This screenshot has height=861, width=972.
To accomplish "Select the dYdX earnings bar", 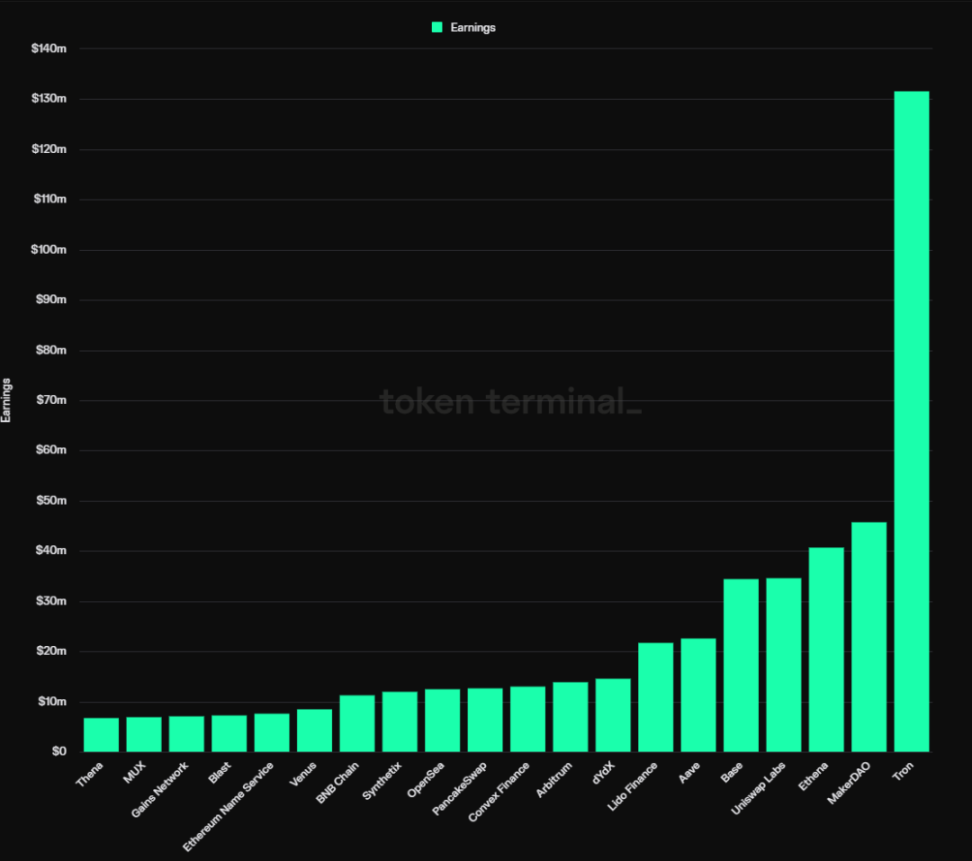I will (613, 715).
